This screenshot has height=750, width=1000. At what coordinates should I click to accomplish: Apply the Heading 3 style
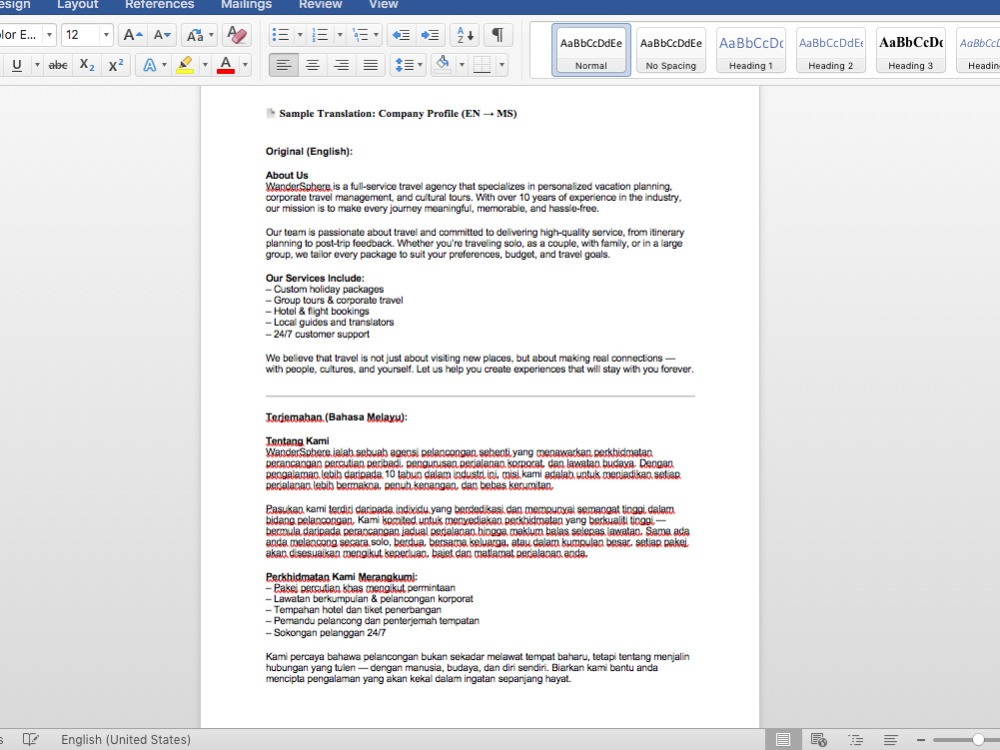tap(910, 50)
